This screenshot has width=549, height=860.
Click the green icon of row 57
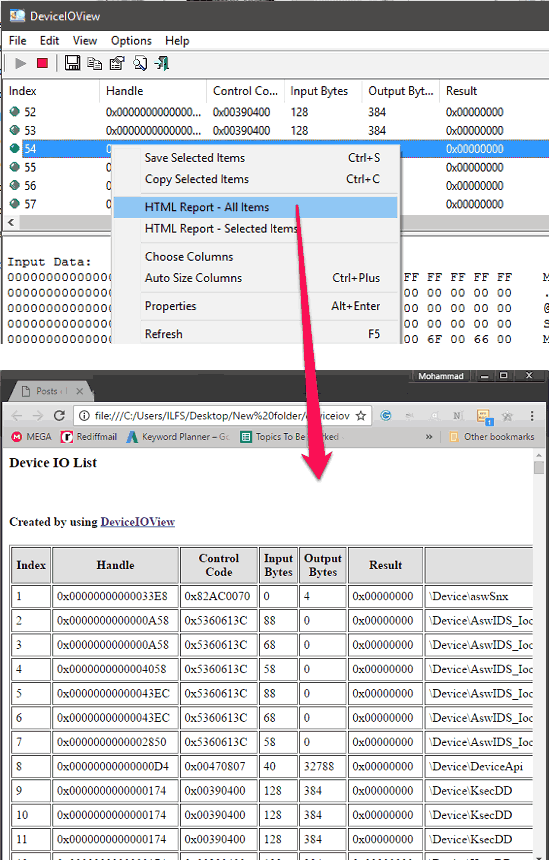click(x=15, y=204)
